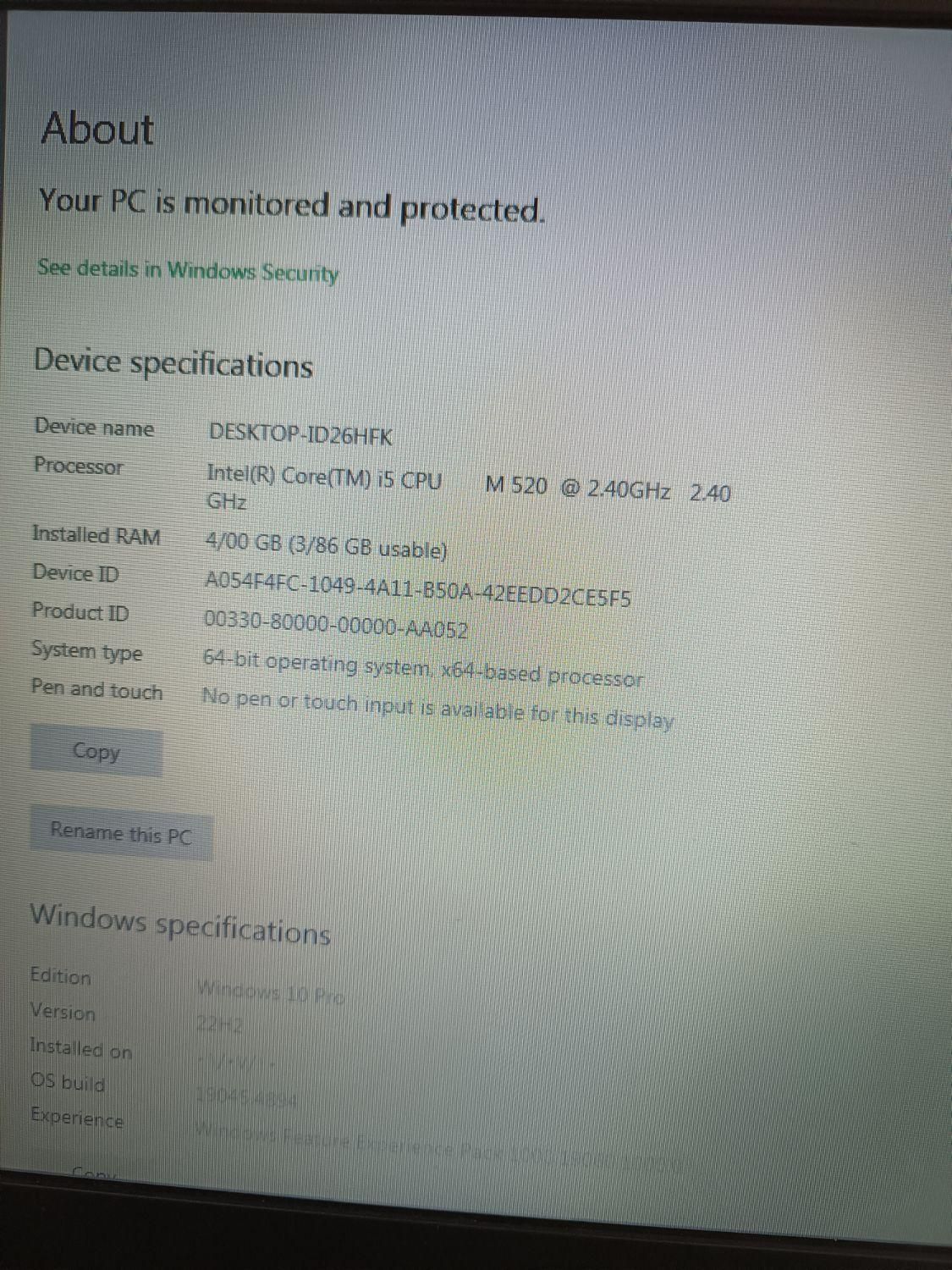Image resolution: width=952 pixels, height=1270 pixels.
Task: Select the 4/00 GB installed RAM value
Action: 326,546
